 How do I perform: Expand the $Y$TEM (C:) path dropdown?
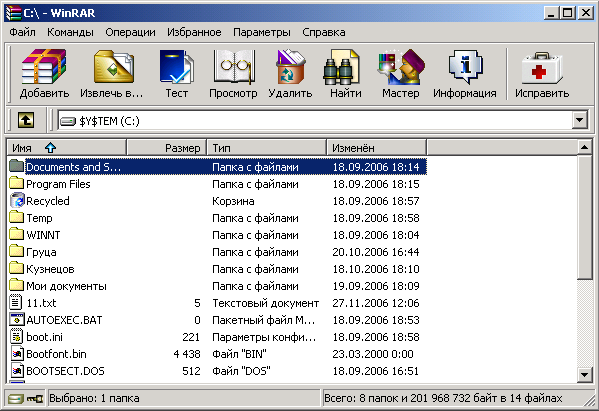580,121
